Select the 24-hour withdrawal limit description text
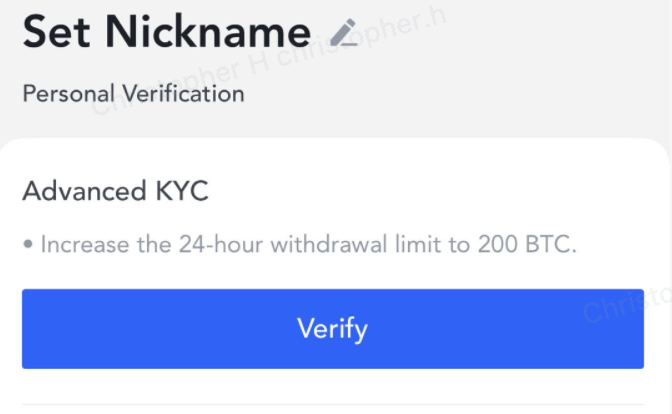 coord(309,245)
